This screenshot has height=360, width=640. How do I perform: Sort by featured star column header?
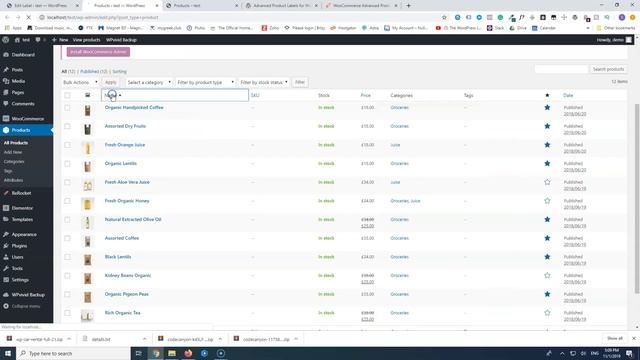(547, 96)
